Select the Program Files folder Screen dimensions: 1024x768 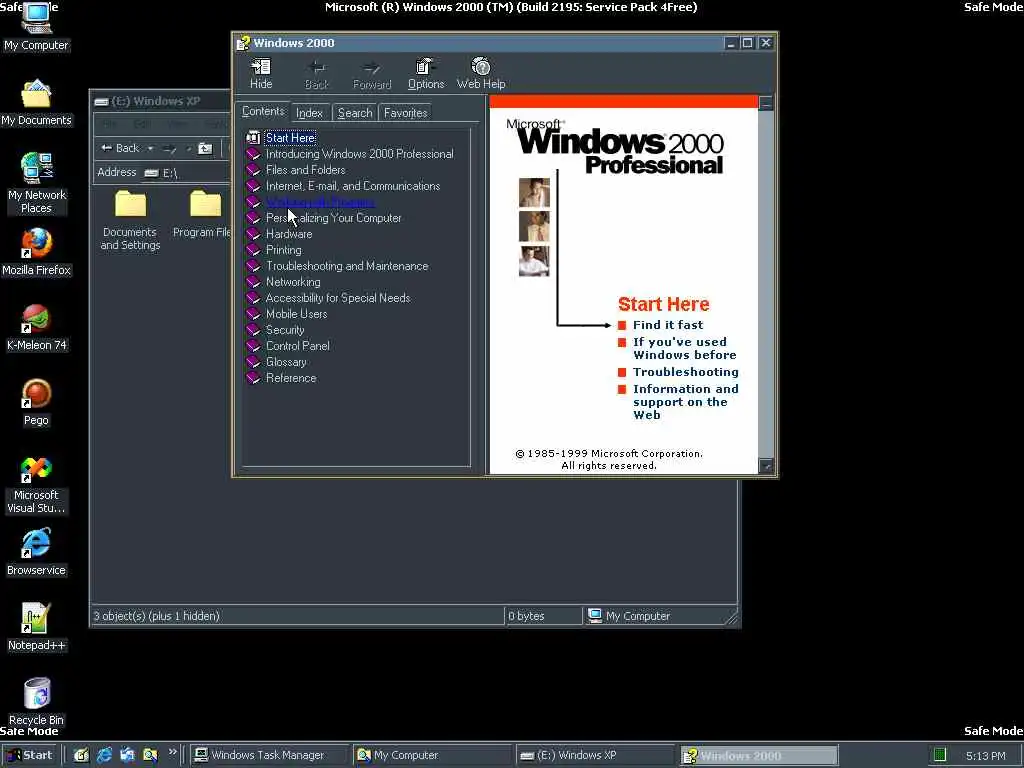202,216
